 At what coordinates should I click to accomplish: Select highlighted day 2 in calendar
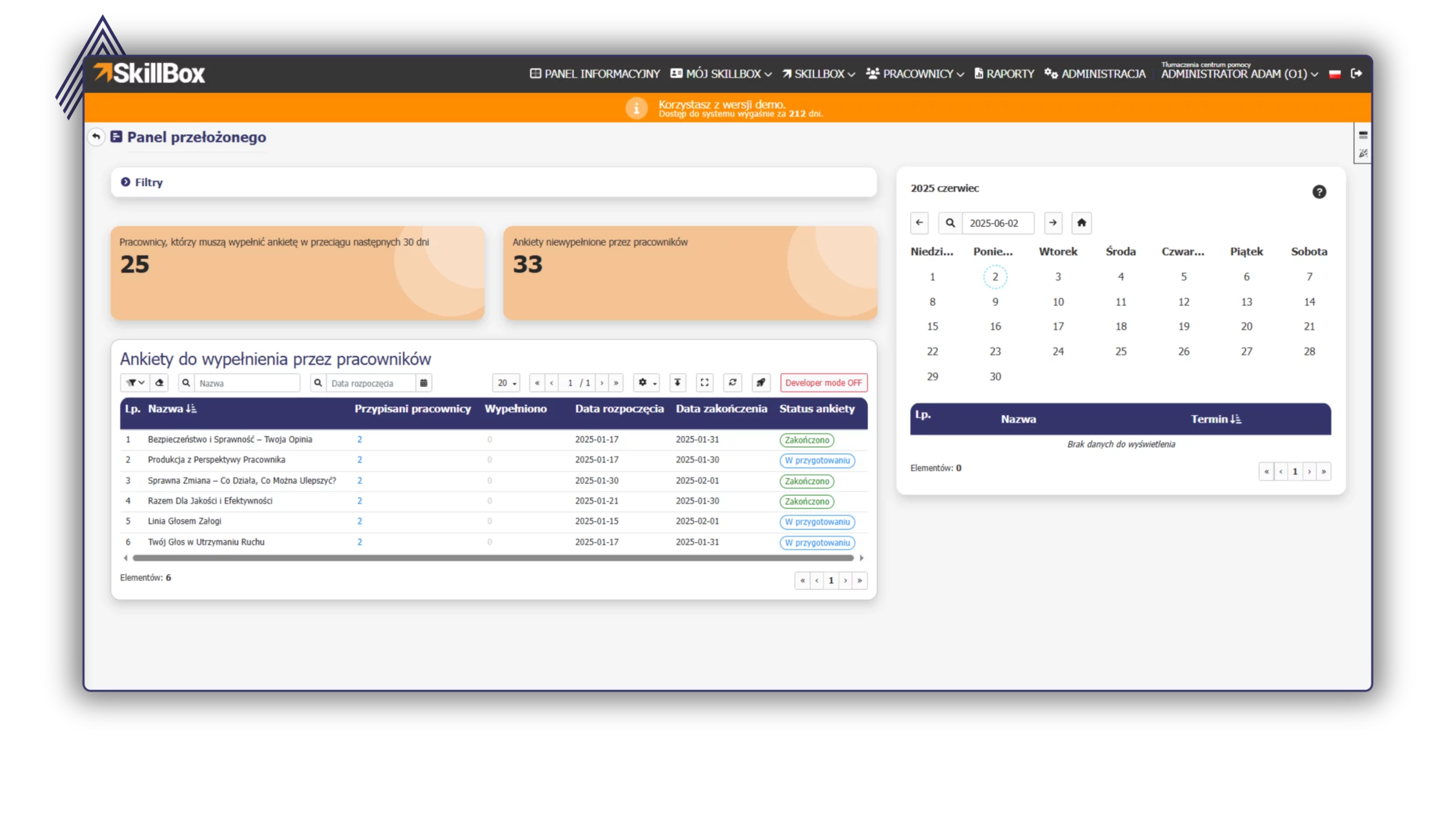pyautogui.click(x=995, y=277)
